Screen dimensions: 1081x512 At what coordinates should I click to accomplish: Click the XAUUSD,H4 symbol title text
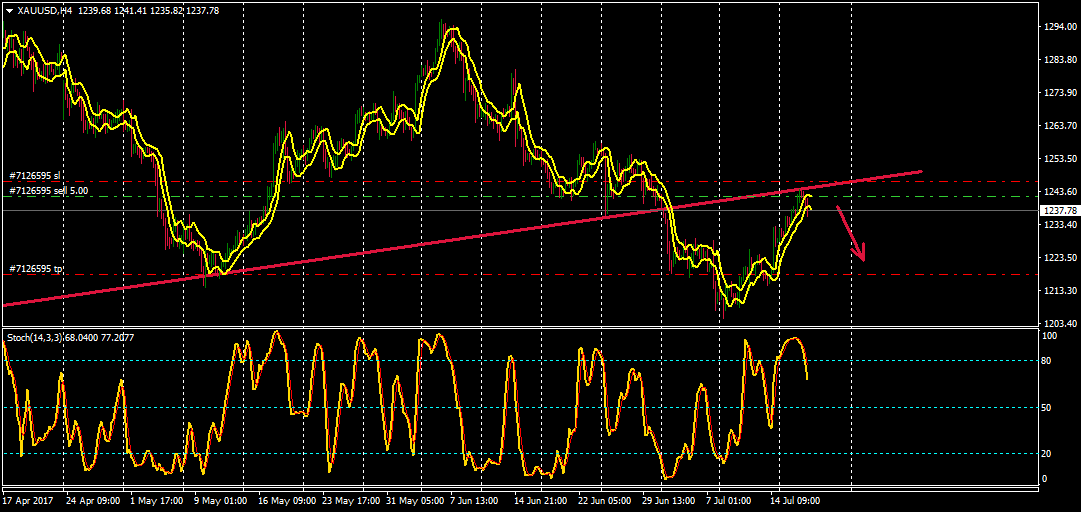coord(45,11)
